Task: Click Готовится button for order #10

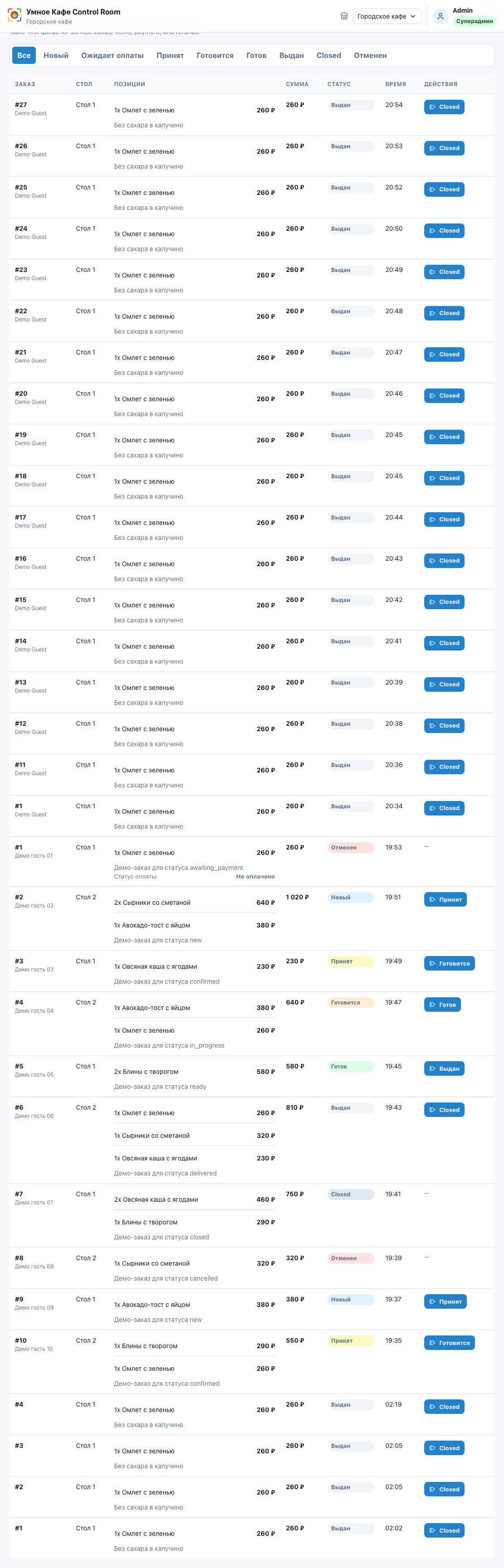Action: [x=449, y=1343]
